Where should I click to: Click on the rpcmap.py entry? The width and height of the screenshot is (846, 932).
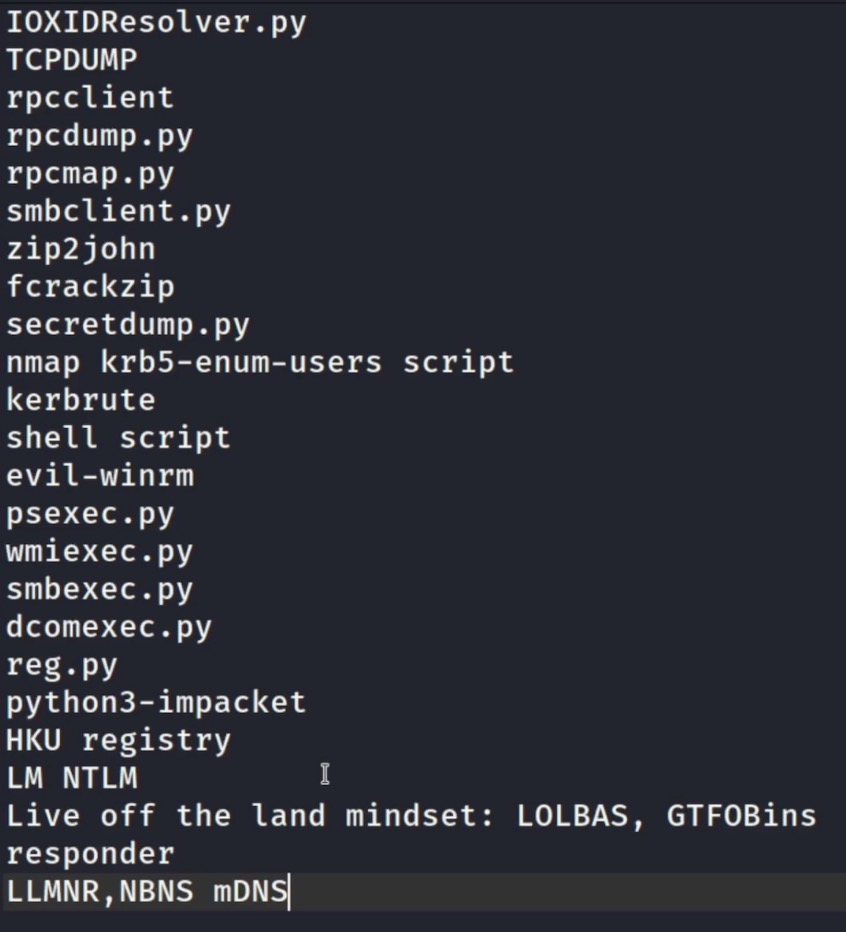90,174
